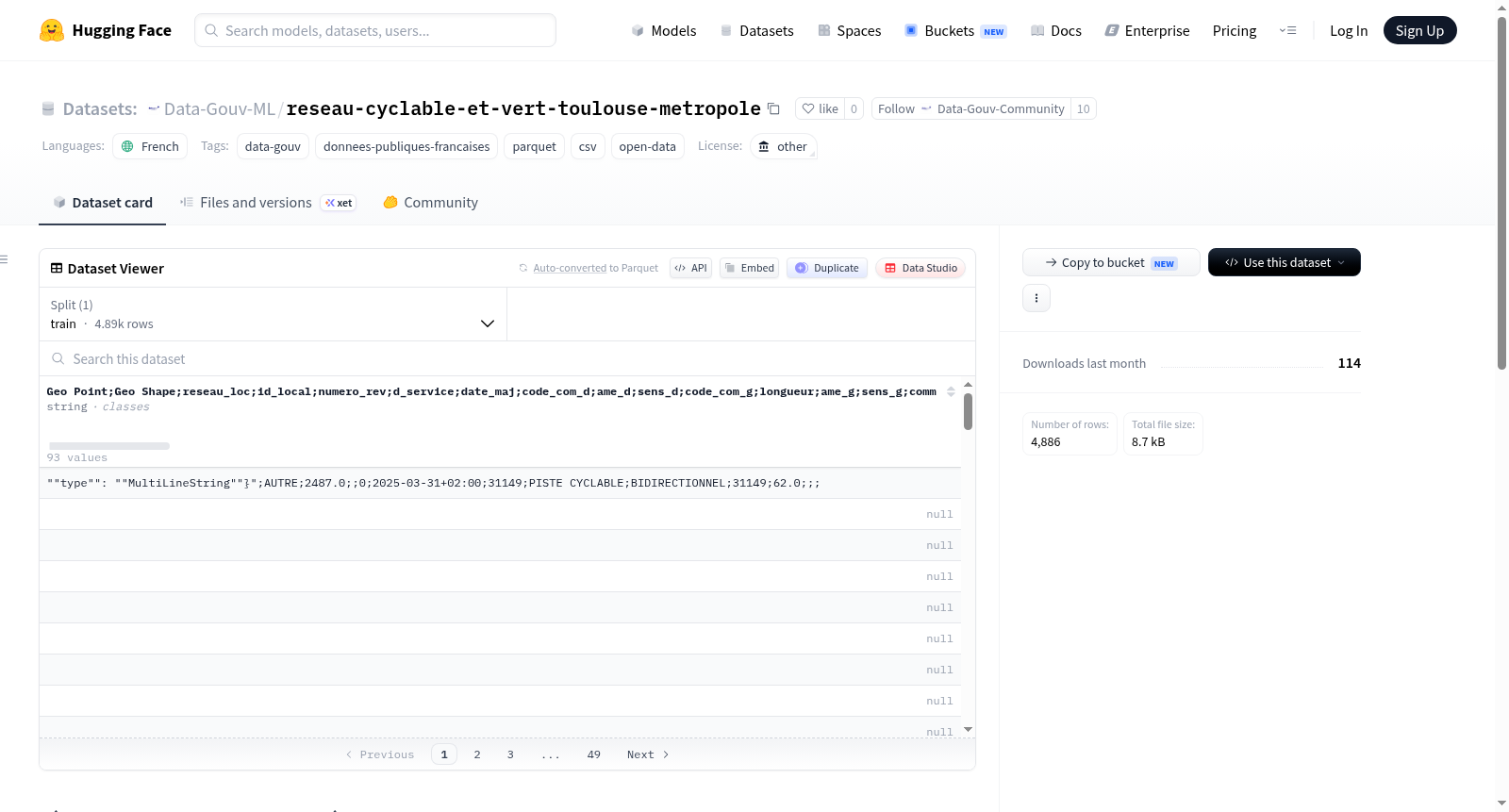Screen dimensions: 1509x812
Task: Click the data-gouv tag
Action: point(273,146)
